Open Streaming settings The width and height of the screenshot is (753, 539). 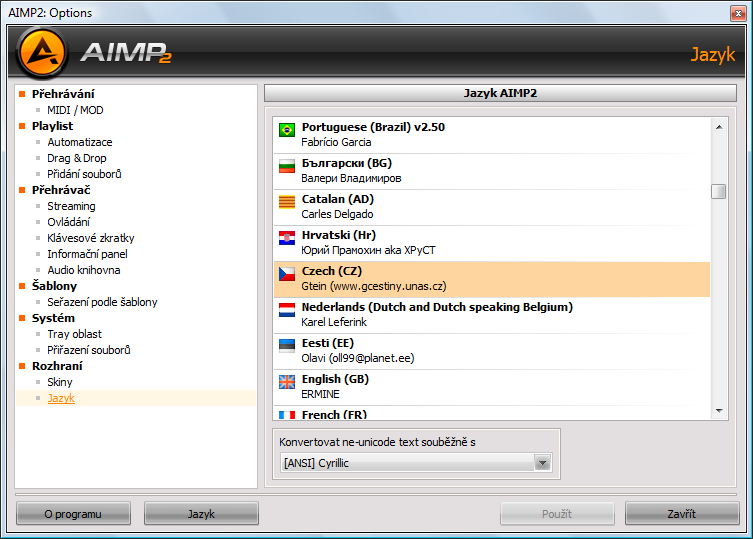point(71,206)
